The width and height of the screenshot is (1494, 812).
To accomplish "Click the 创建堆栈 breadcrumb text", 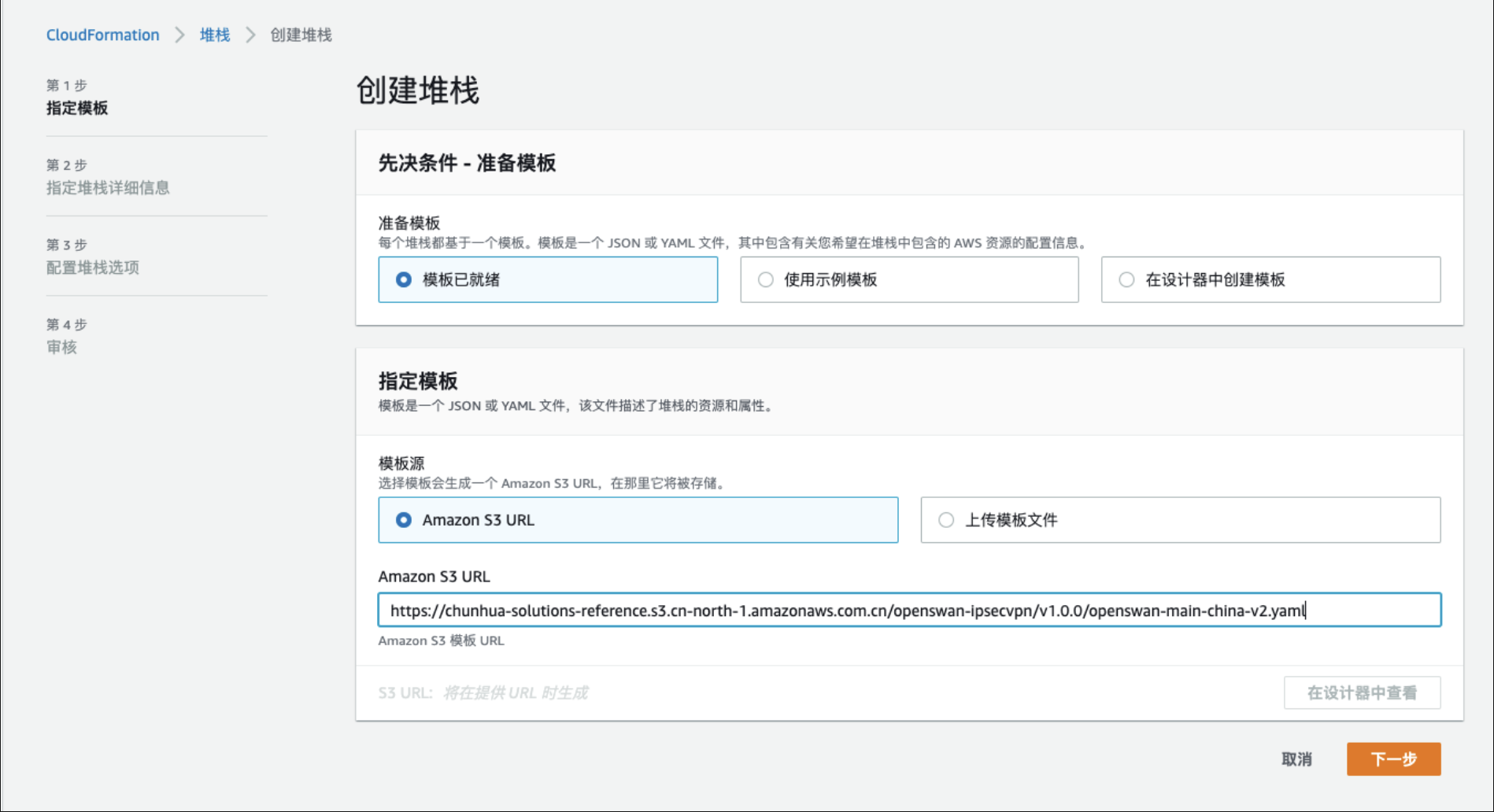I will [x=301, y=35].
